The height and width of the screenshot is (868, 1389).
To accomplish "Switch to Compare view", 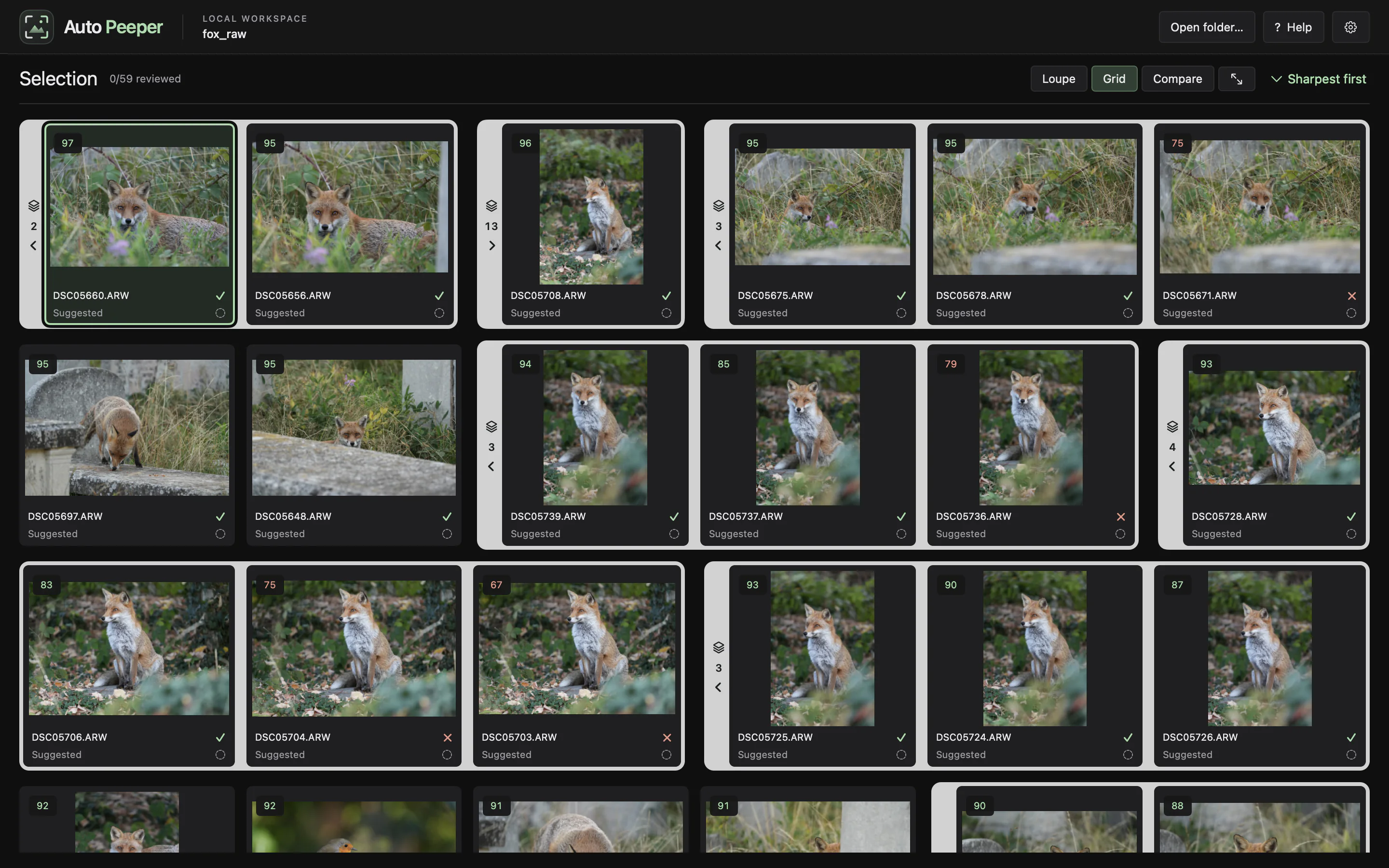I will coord(1177,79).
